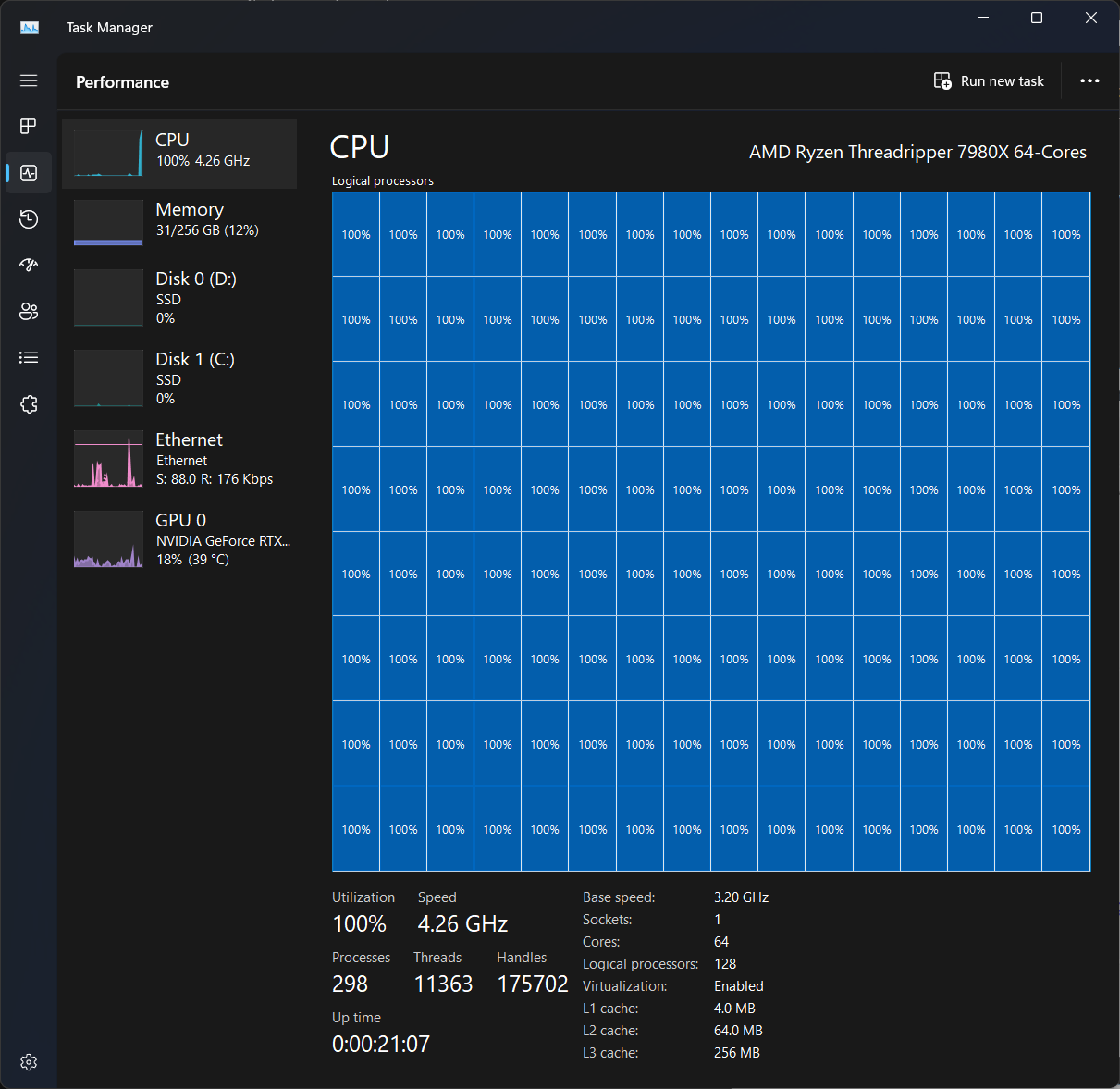Click the AMD Ryzen Threadripper 7980X label
This screenshot has height=1089, width=1120.
pos(917,153)
